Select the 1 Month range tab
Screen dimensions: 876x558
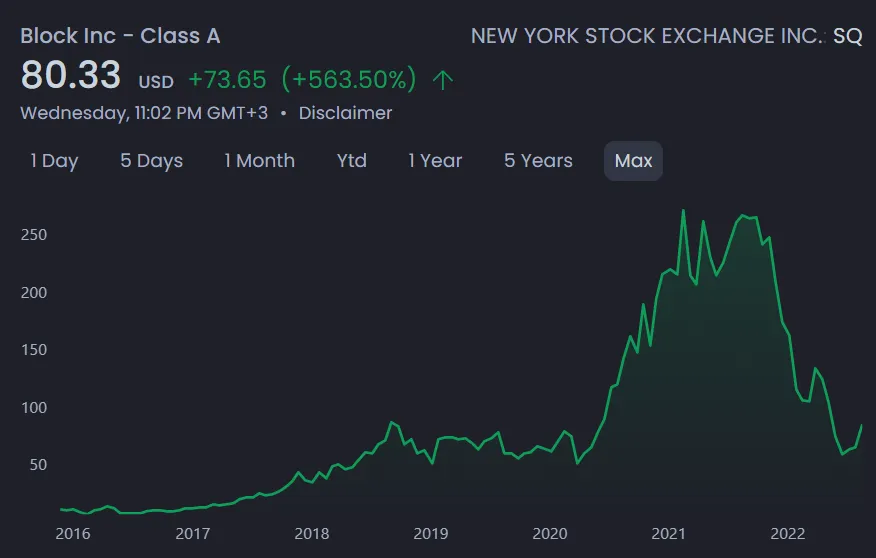tap(259, 161)
